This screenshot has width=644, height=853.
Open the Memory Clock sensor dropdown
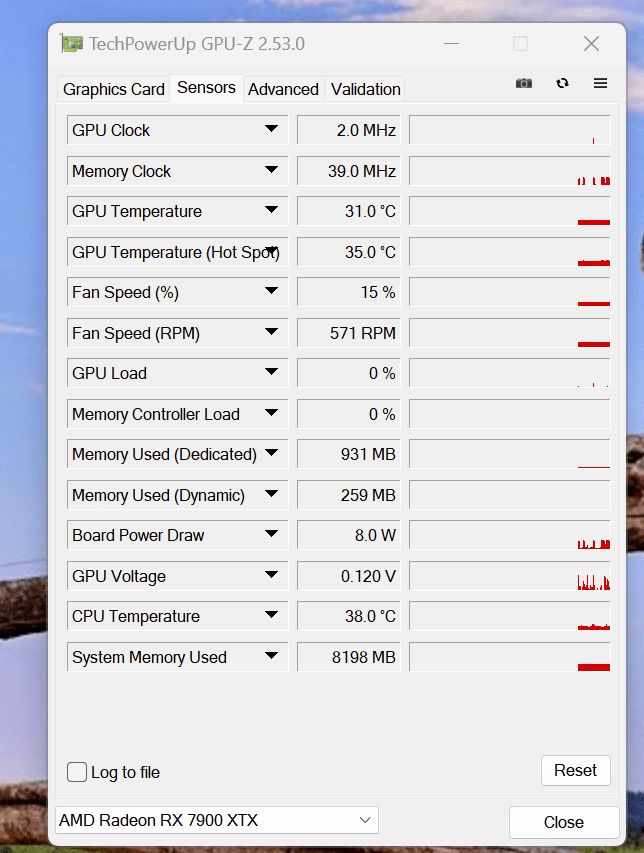tap(271, 170)
